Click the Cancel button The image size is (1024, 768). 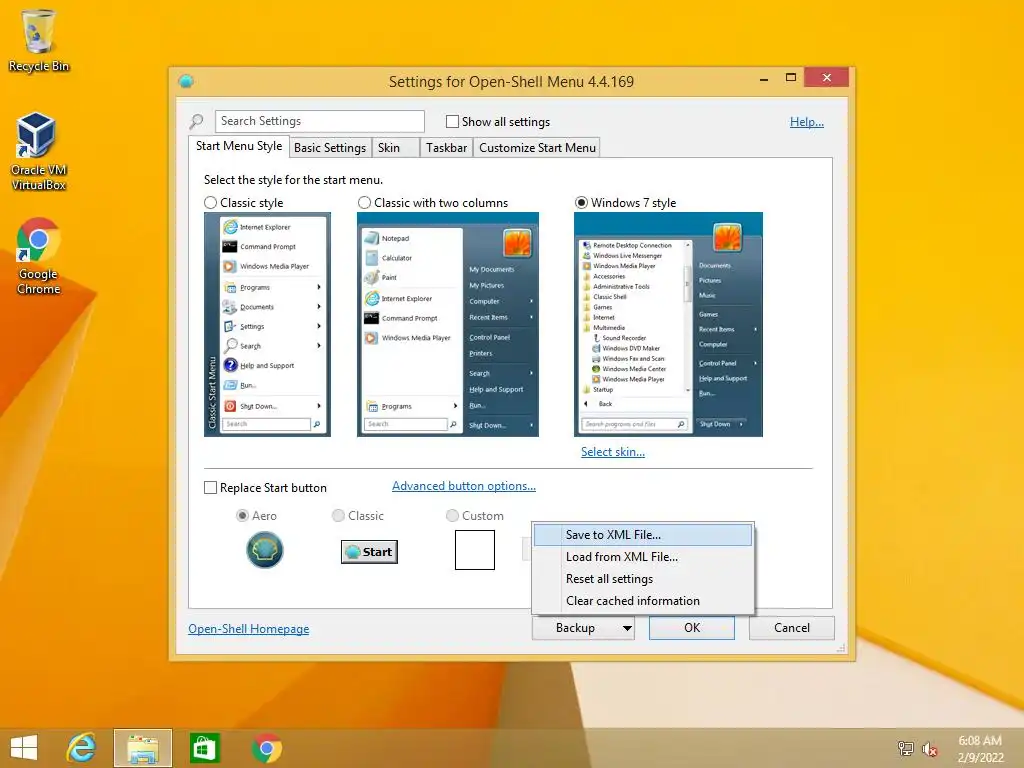coord(792,628)
